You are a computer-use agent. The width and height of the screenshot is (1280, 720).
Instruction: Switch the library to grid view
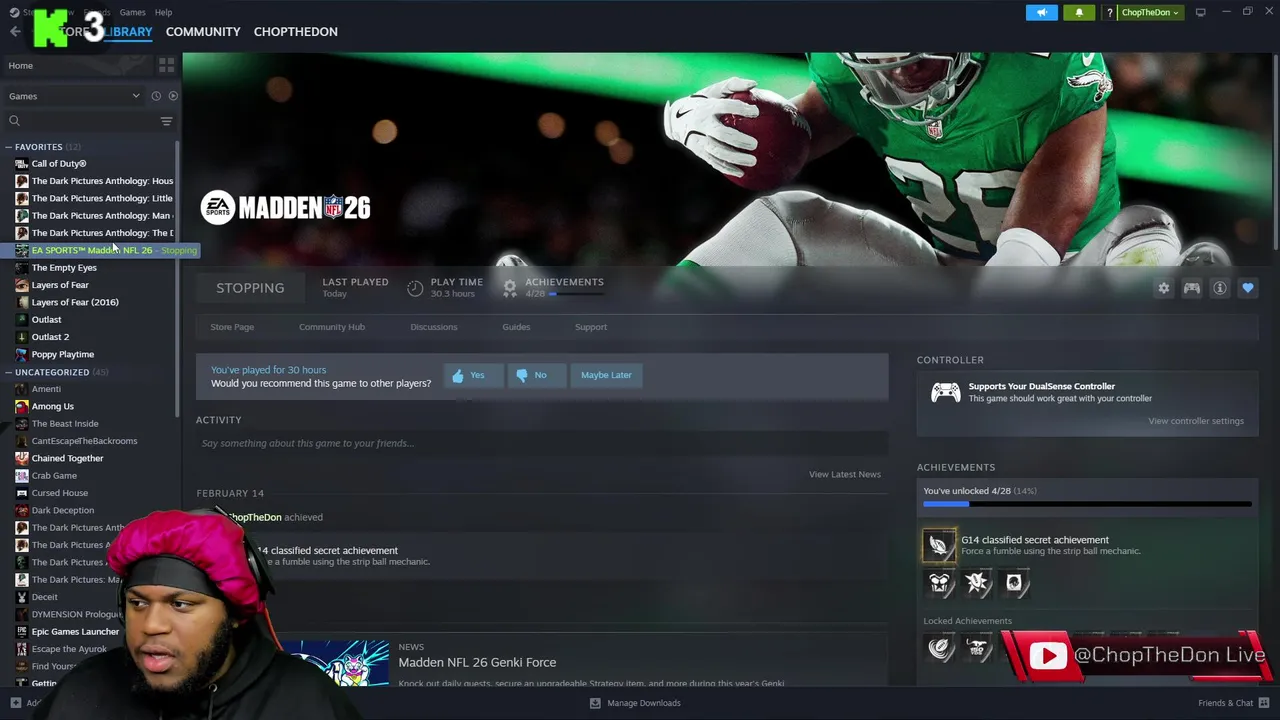pyautogui.click(x=166, y=65)
